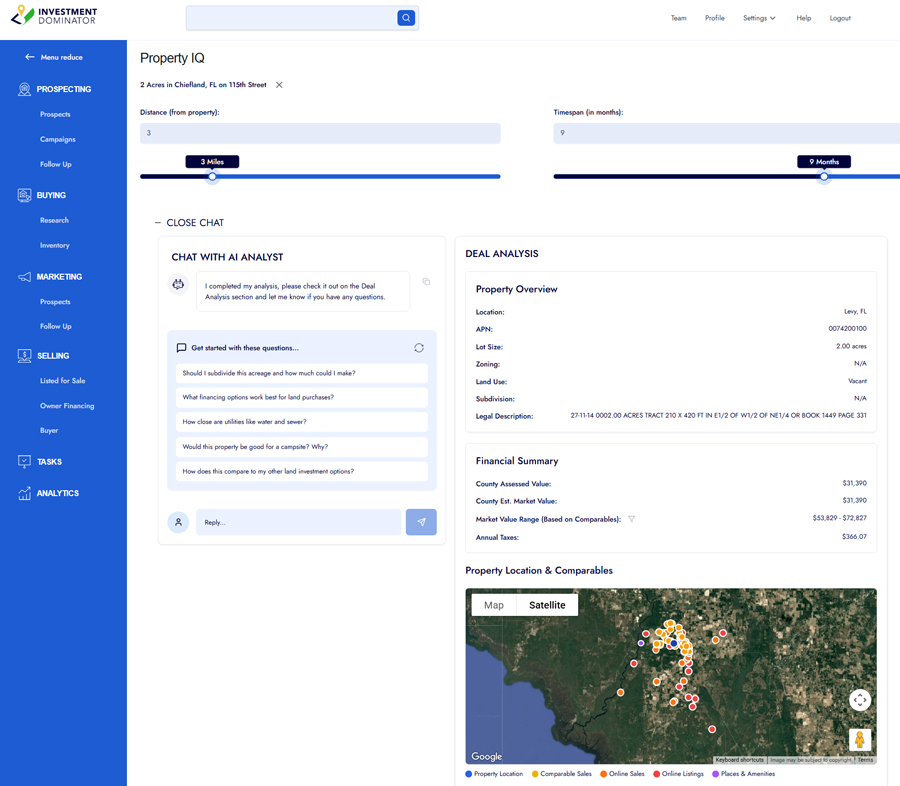Copy the AI analyst message
The height and width of the screenshot is (786, 900).
coord(426,282)
